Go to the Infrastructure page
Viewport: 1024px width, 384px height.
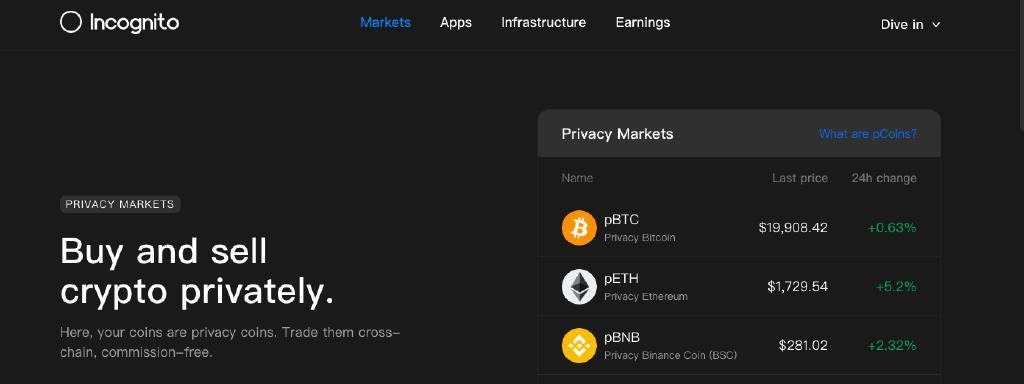point(543,22)
